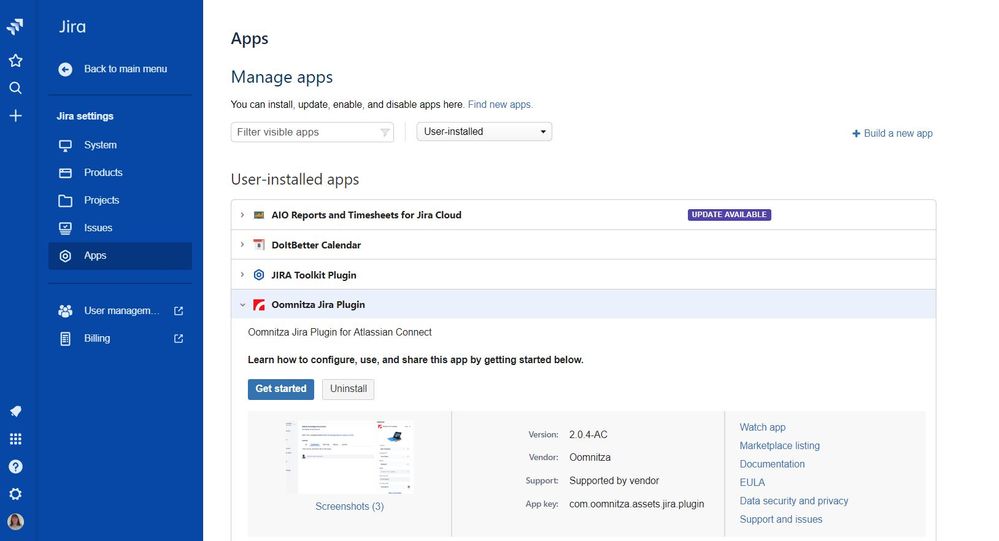Click the Issues list icon
This screenshot has height=541, width=999.
(65, 228)
